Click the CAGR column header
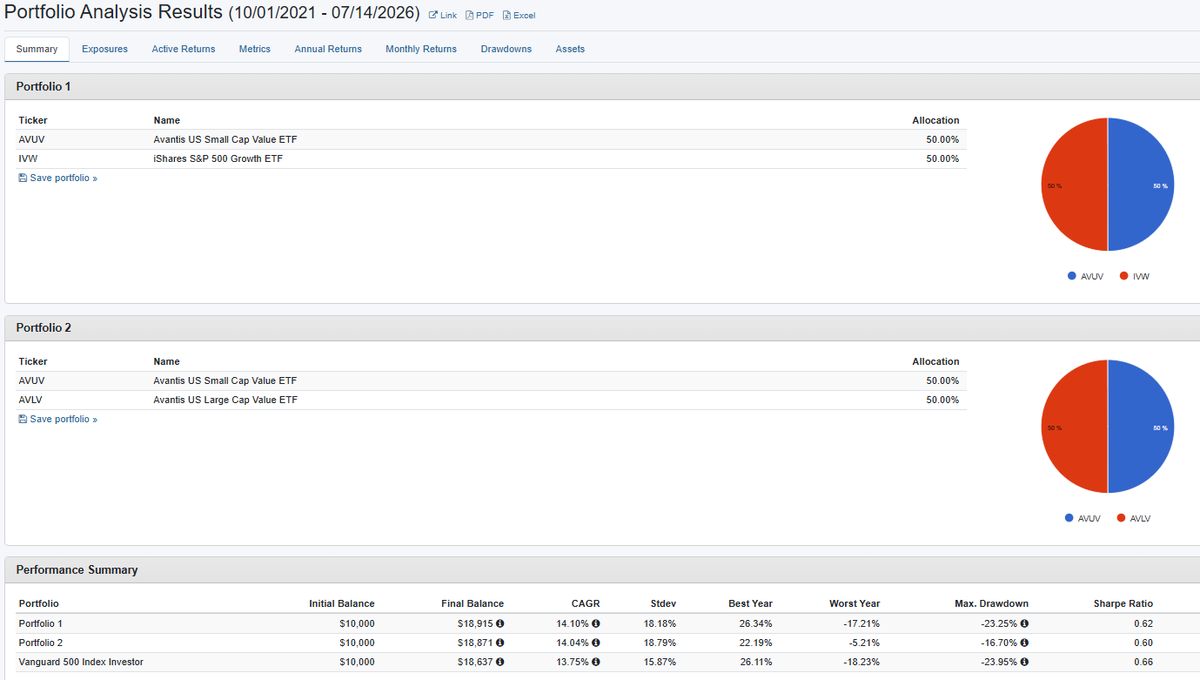The width and height of the screenshot is (1200, 680). click(587, 604)
